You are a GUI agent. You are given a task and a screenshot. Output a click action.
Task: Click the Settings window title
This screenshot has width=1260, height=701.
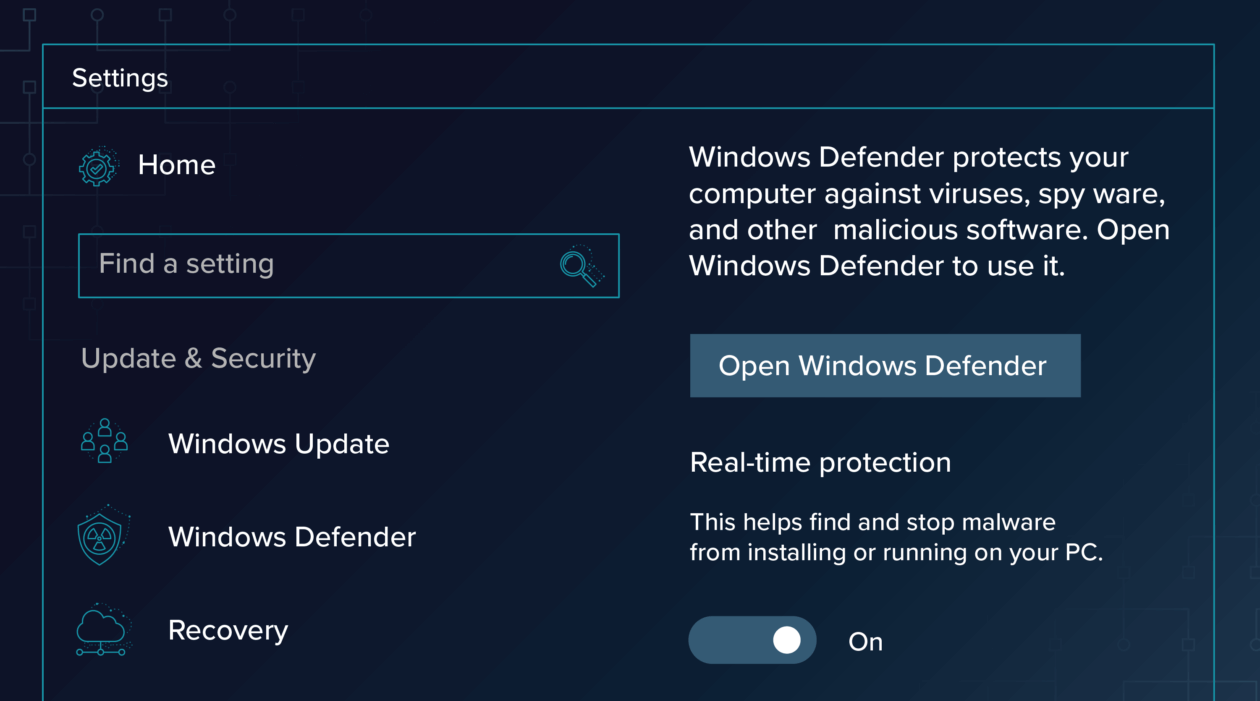click(120, 78)
